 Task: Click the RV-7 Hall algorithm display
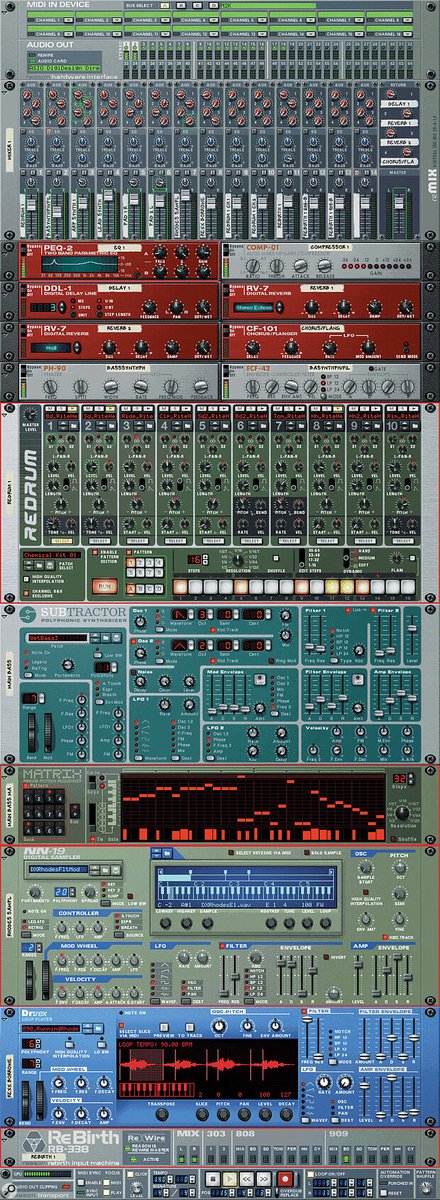[50, 348]
